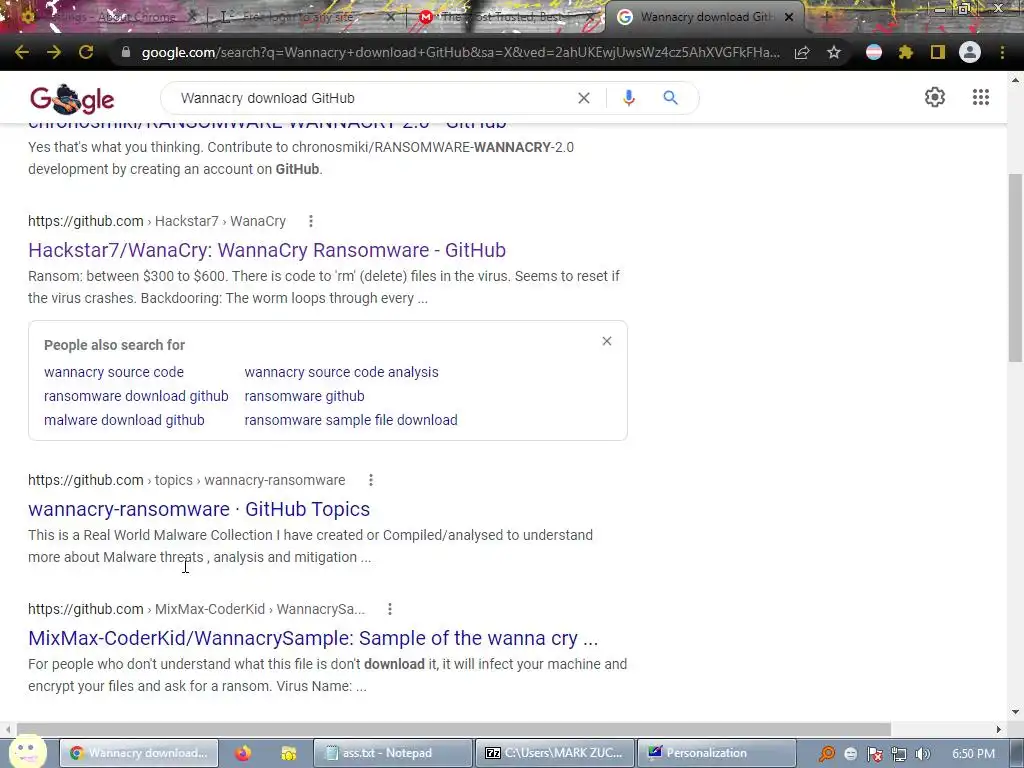Click the vertical scrollbar thumb
This screenshot has width=1024, height=768.
pyautogui.click(x=1016, y=268)
